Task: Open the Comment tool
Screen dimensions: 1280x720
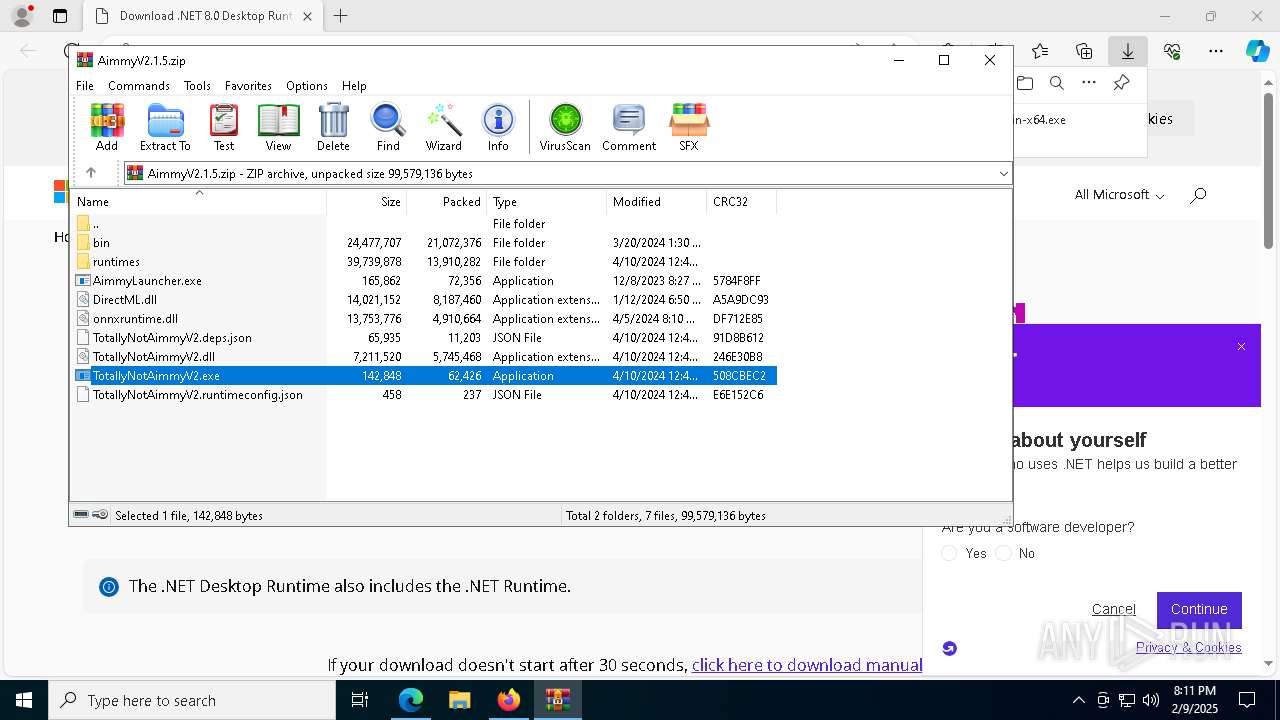Action: [629, 127]
